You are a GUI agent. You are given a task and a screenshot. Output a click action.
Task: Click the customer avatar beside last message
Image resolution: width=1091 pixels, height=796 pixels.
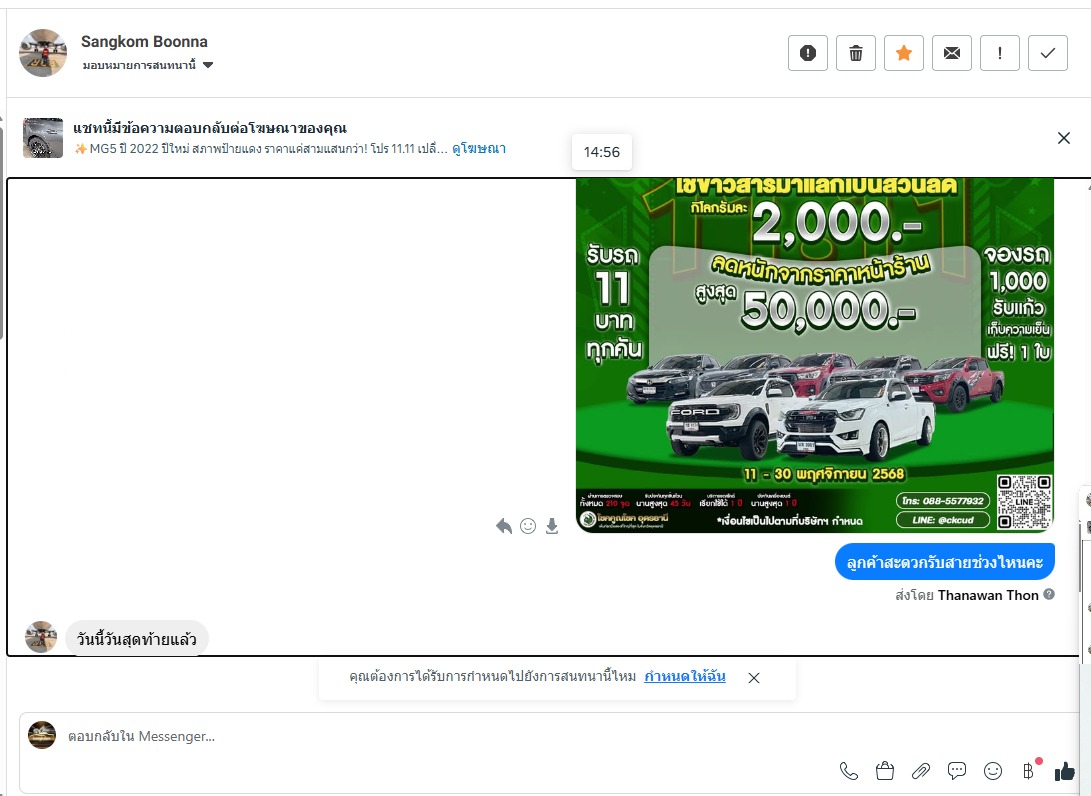[41, 637]
